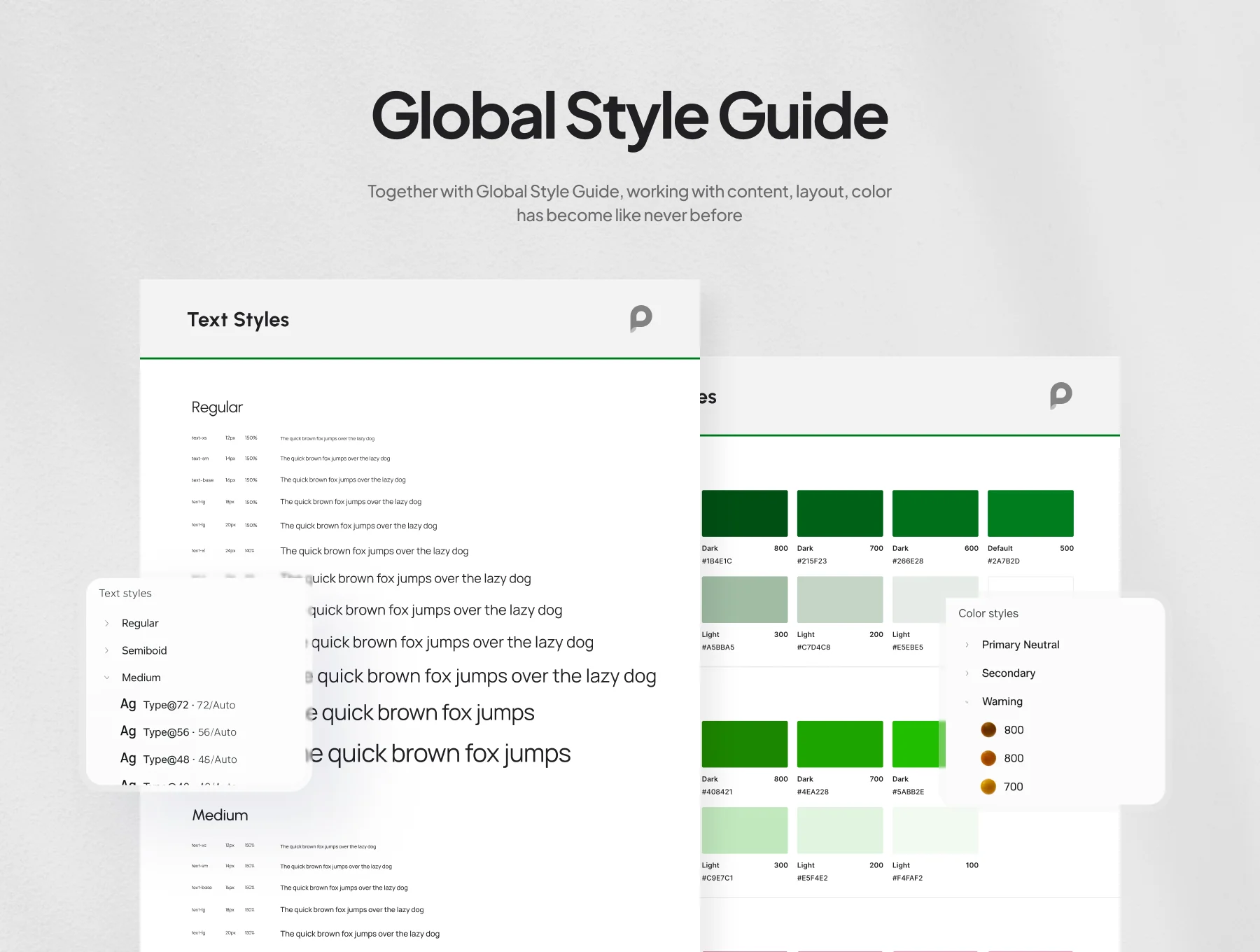Click the P logo on Text Styles page
This screenshot has width=1260, height=952.
pyautogui.click(x=640, y=318)
